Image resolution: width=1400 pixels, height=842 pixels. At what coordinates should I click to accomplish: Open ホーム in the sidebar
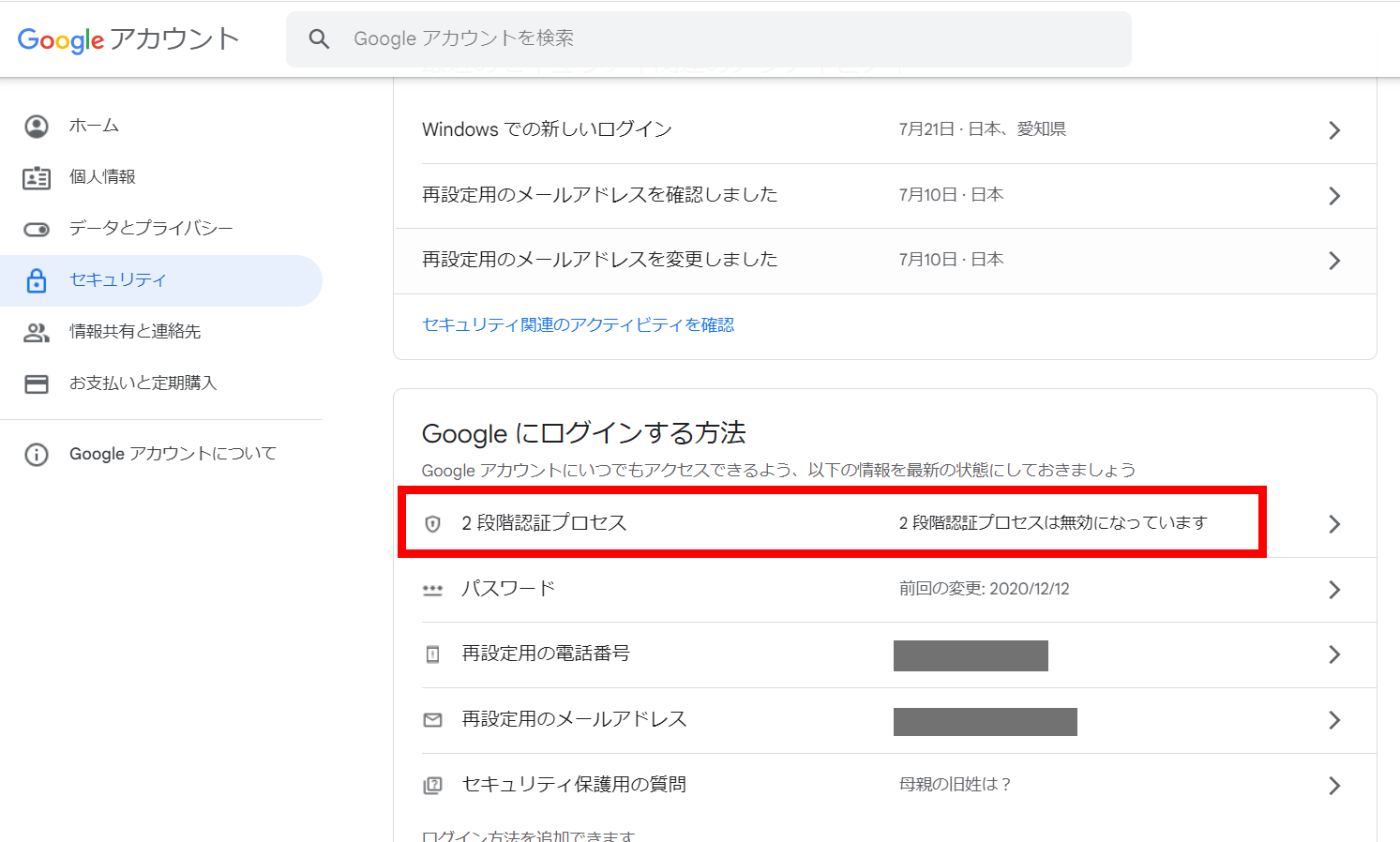pos(161,126)
